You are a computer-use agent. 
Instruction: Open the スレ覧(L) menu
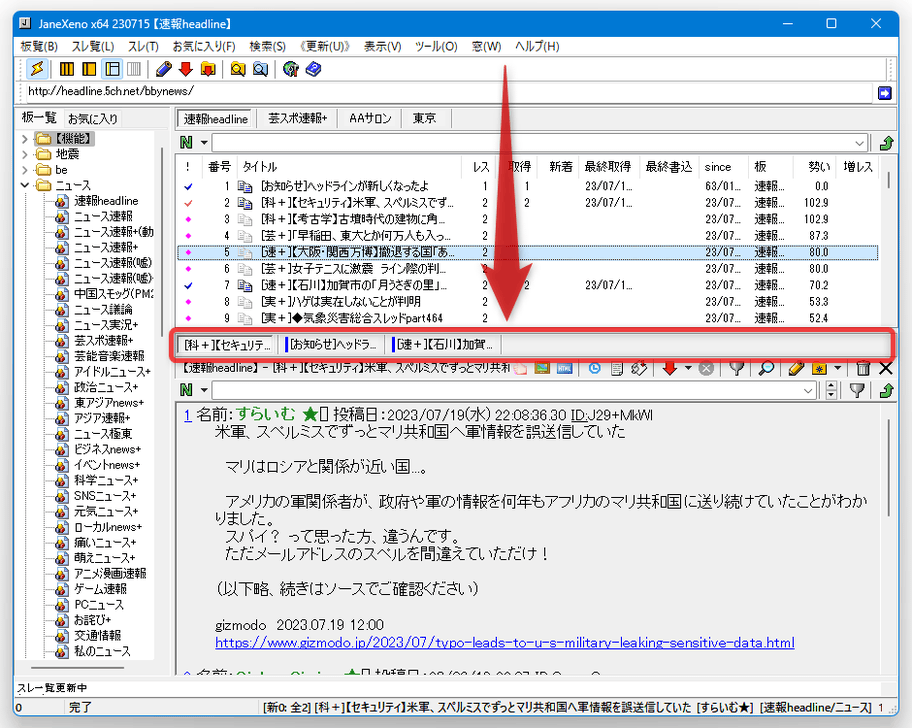click(92, 47)
